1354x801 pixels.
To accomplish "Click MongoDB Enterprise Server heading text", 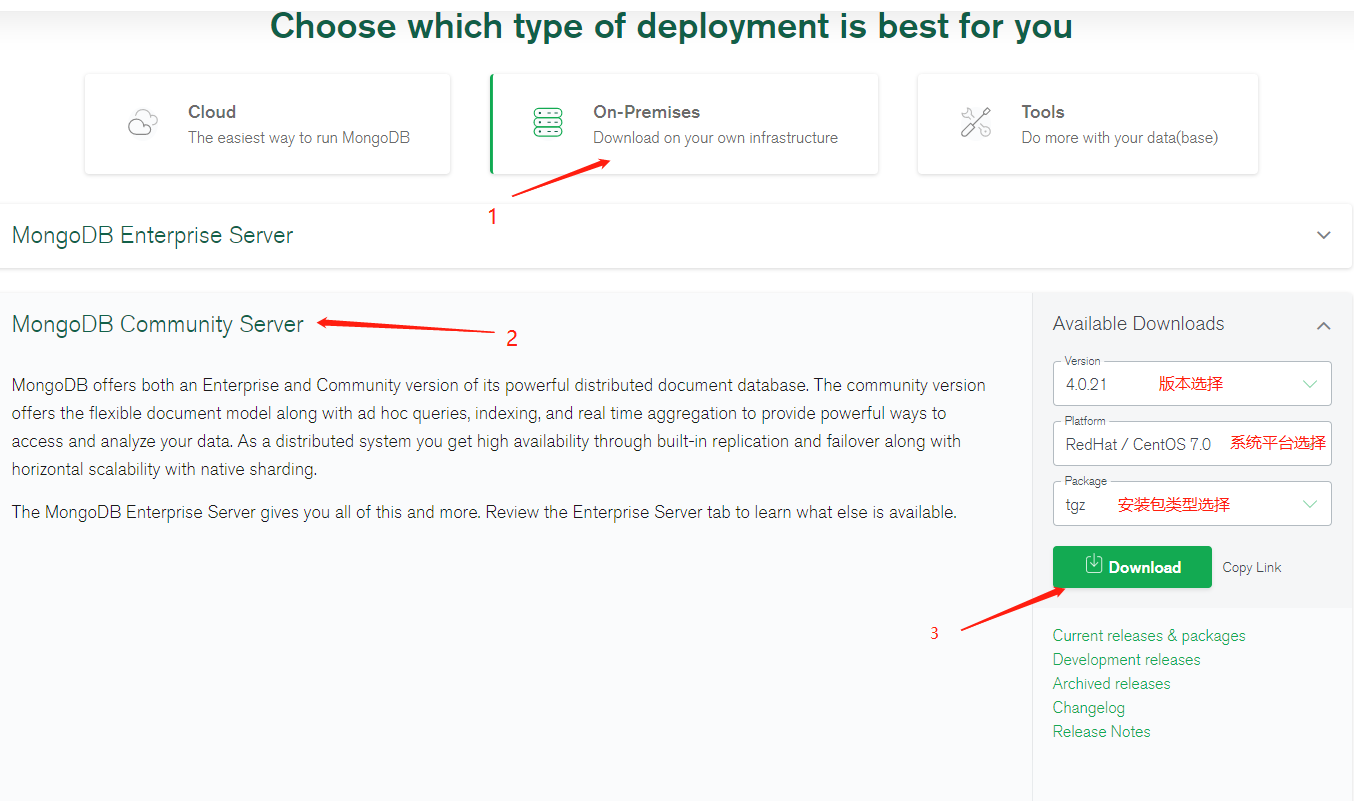I will pos(153,236).
